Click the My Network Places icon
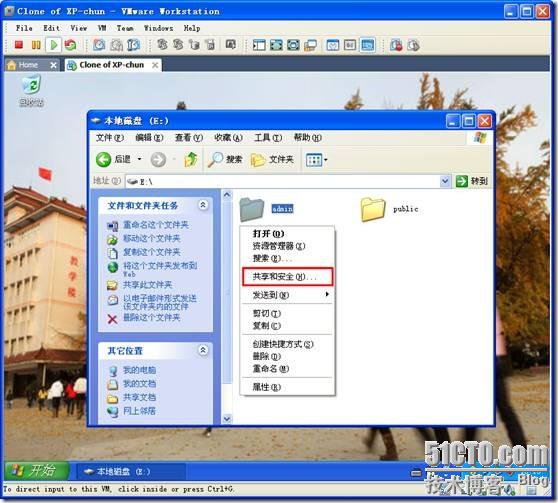This screenshot has width=558, height=503. click(x=113, y=412)
